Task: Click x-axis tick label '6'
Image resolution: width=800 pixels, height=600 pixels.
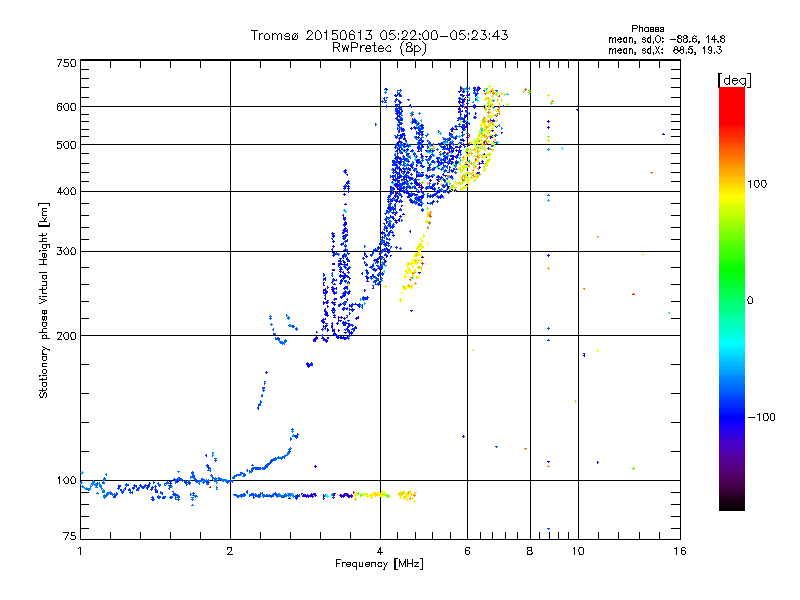Action: click(x=467, y=551)
